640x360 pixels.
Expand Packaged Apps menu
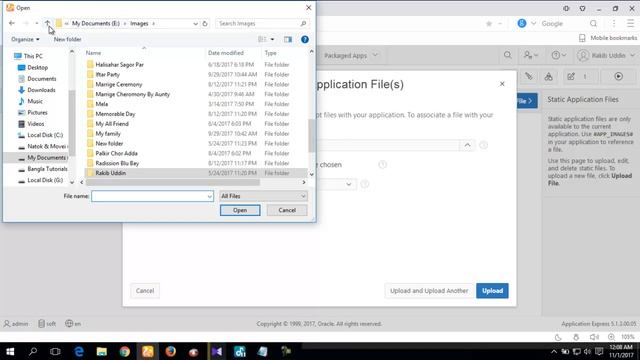tap(351, 55)
